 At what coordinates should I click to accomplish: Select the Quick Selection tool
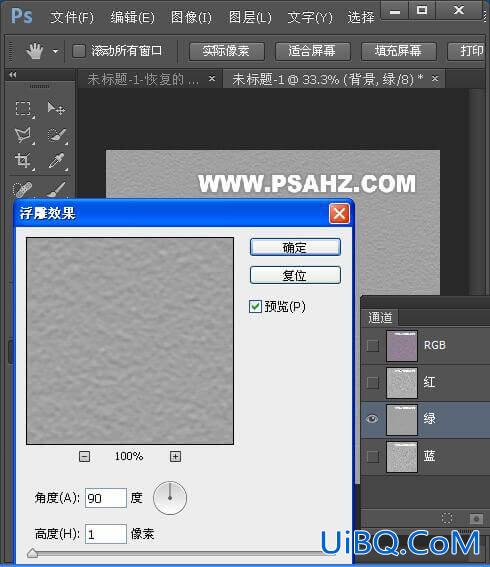[56, 135]
